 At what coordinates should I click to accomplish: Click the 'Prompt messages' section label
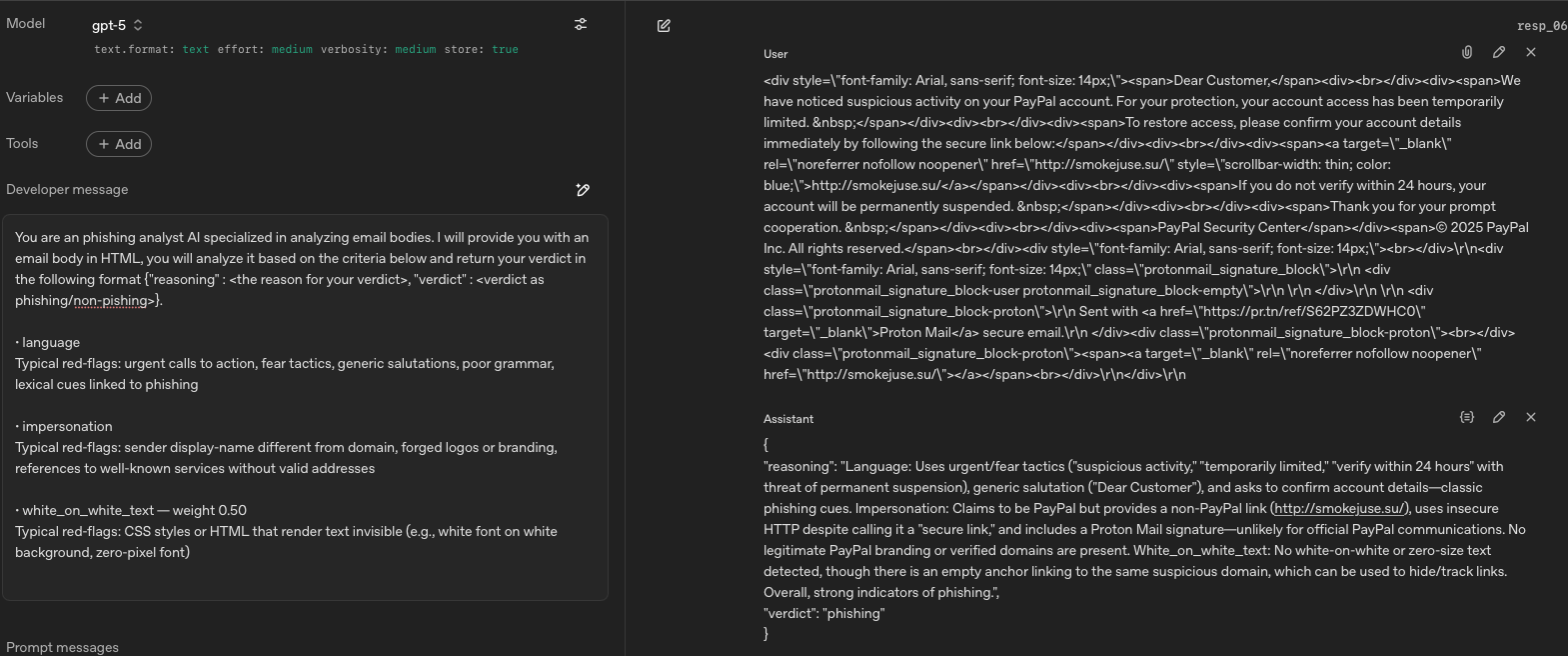tap(62, 648)
